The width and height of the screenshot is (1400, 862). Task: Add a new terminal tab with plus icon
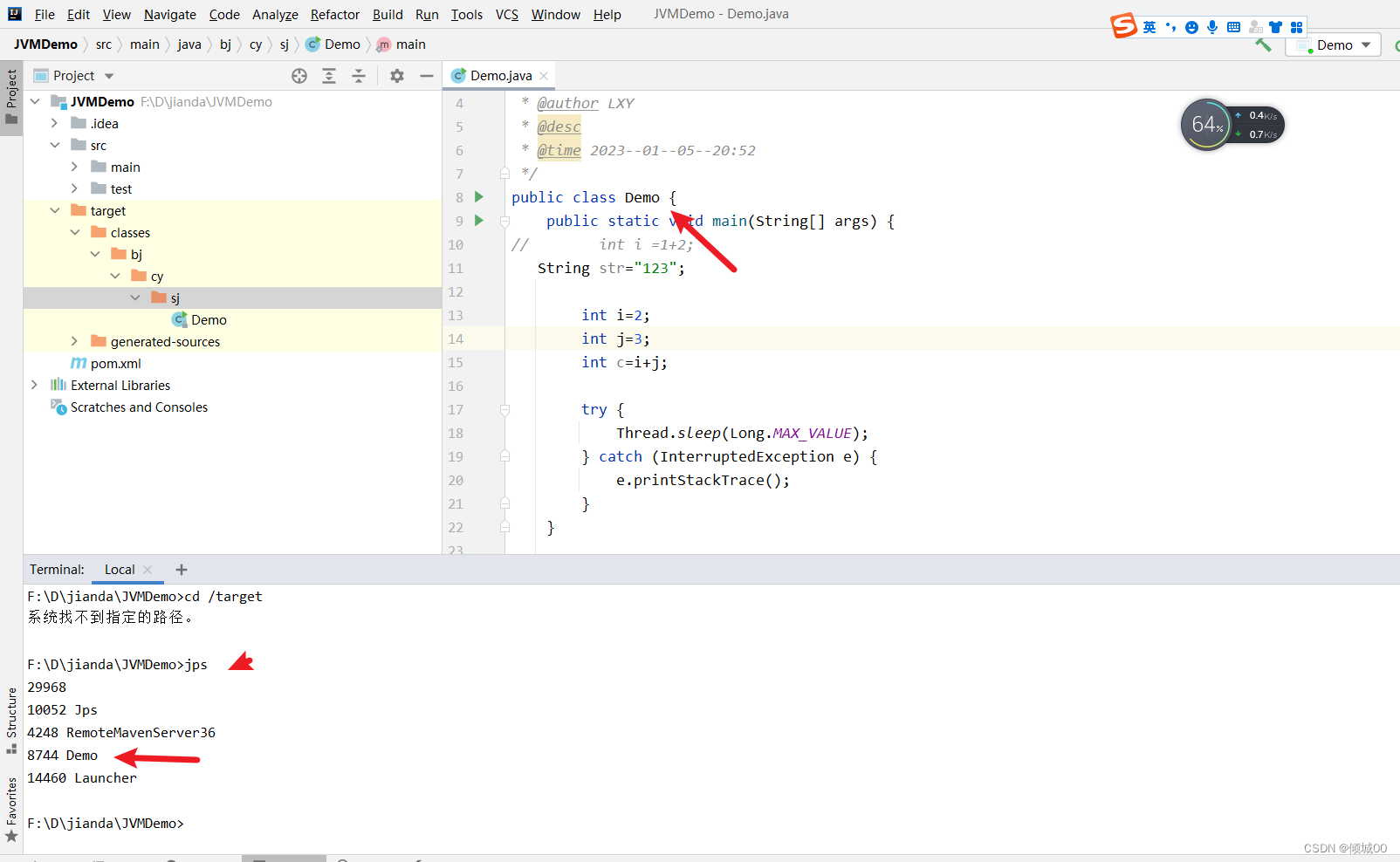182,570
